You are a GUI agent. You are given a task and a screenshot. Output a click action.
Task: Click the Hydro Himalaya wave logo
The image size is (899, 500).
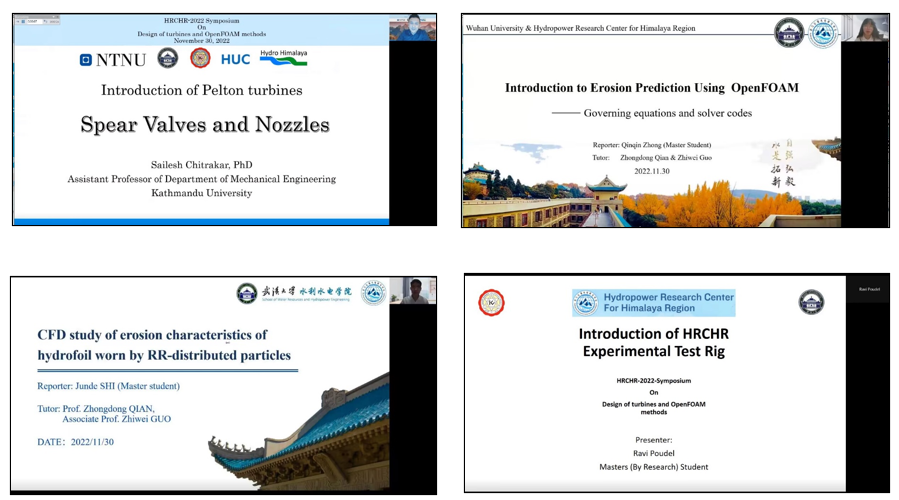click(283, 58)
